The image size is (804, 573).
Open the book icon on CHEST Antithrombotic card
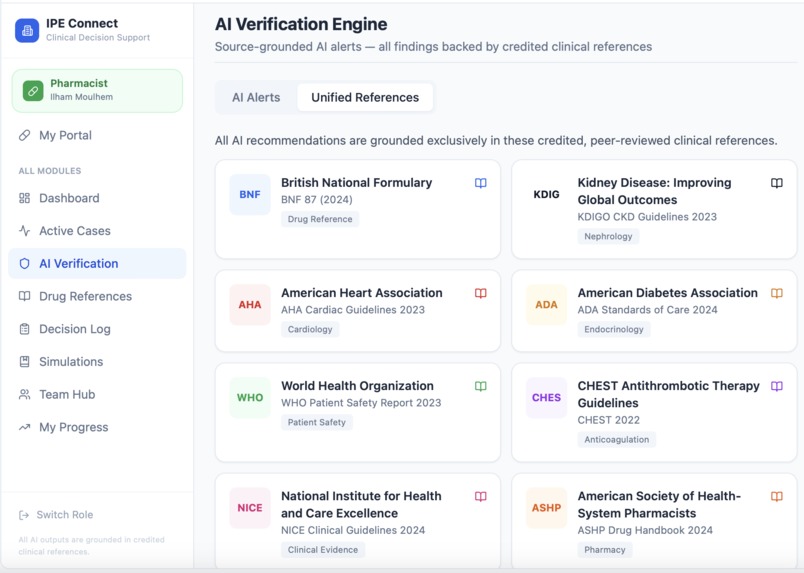[777, 386]
